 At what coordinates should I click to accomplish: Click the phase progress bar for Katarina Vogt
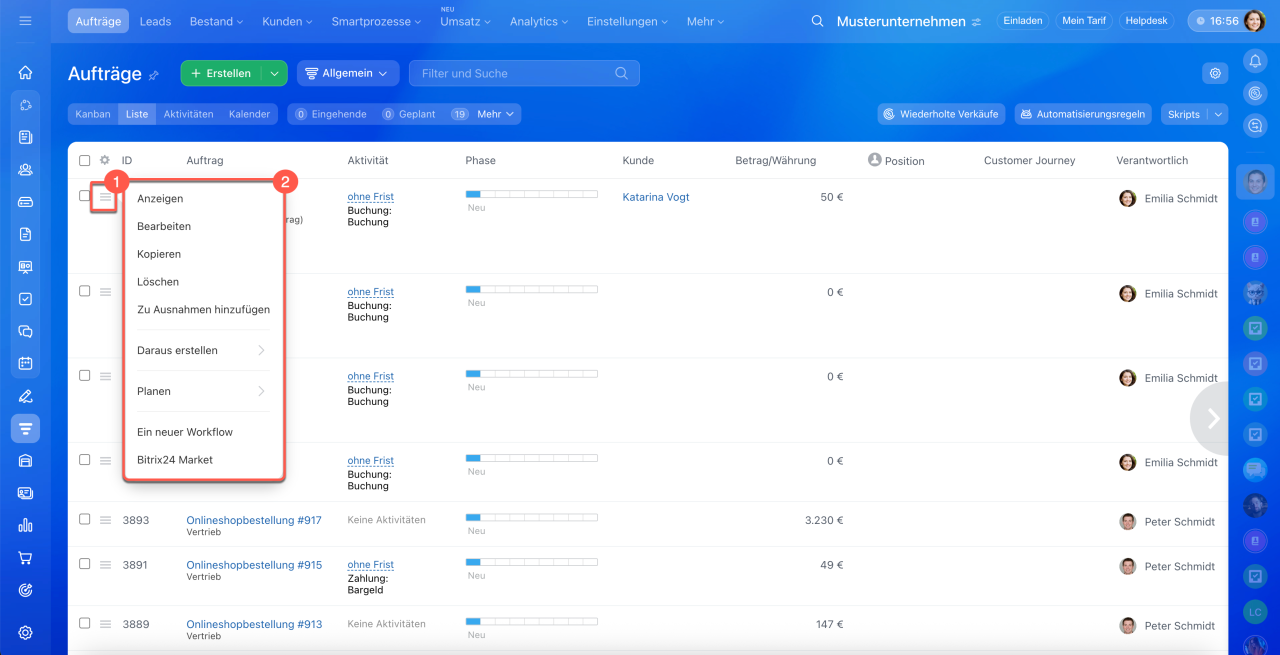531,194
